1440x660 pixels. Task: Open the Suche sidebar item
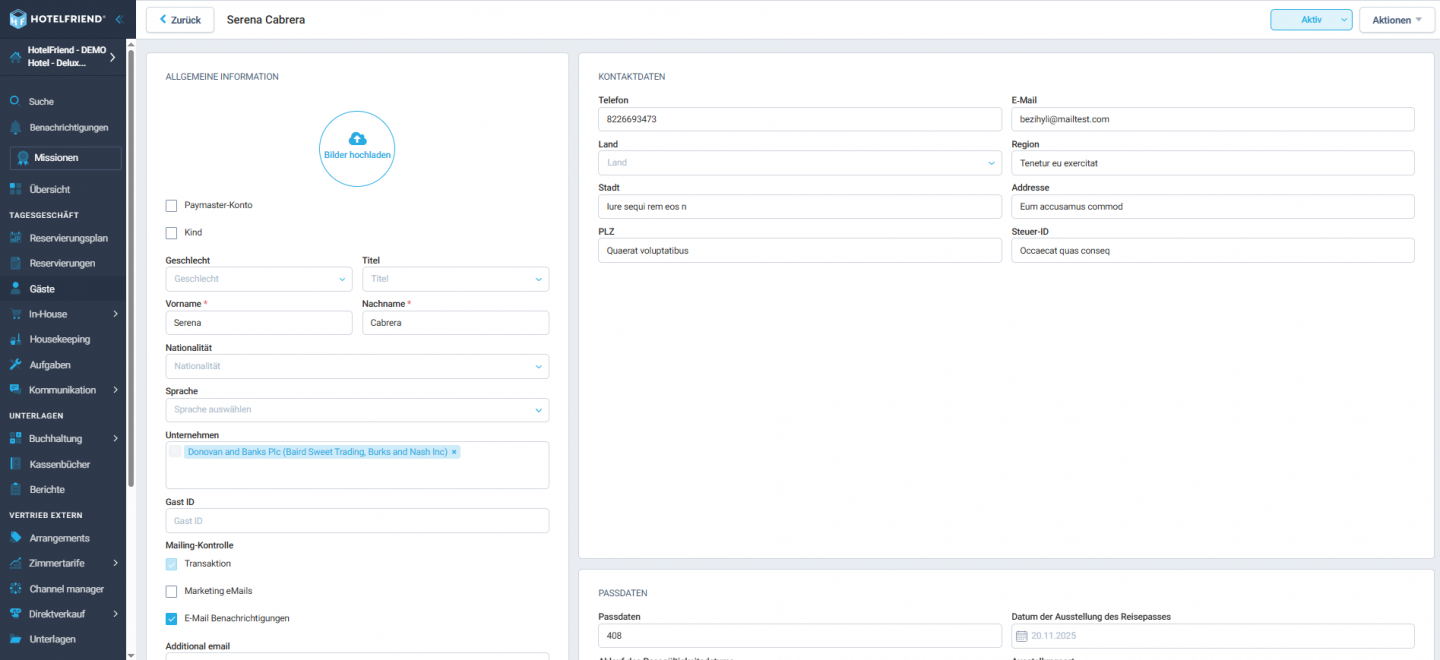point(14,100)
